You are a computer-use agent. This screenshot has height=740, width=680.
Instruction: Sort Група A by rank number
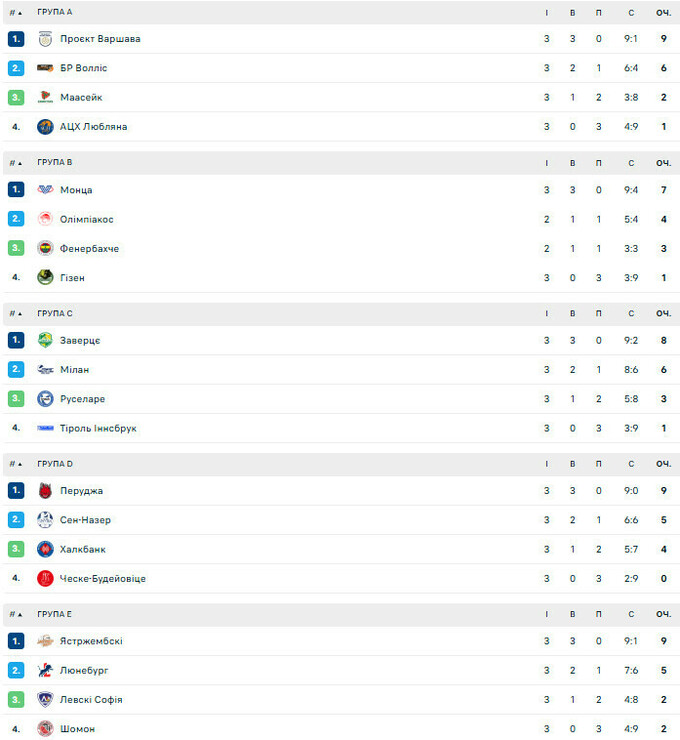coord(16,12)
